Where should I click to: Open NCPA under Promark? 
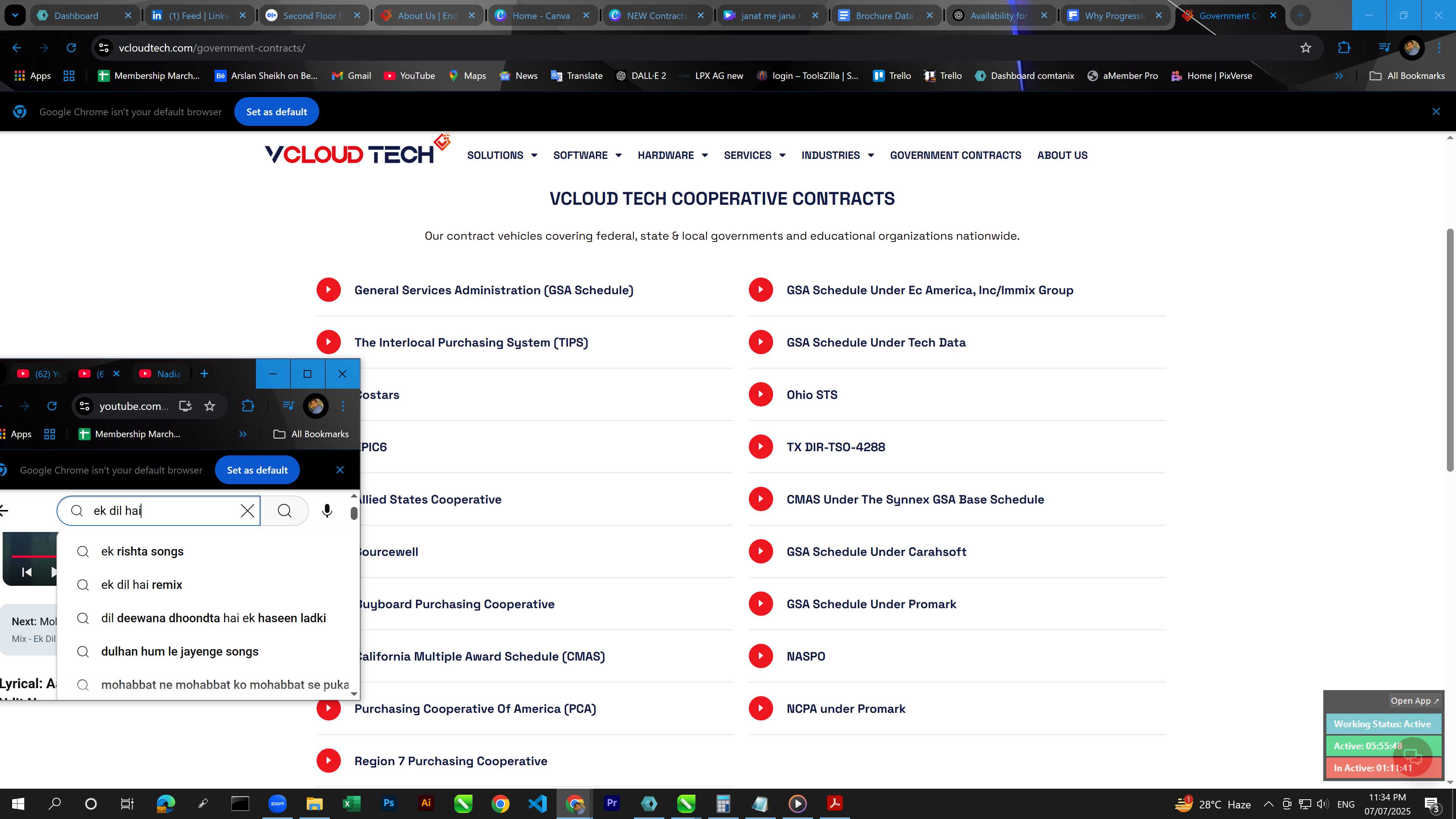846,709
